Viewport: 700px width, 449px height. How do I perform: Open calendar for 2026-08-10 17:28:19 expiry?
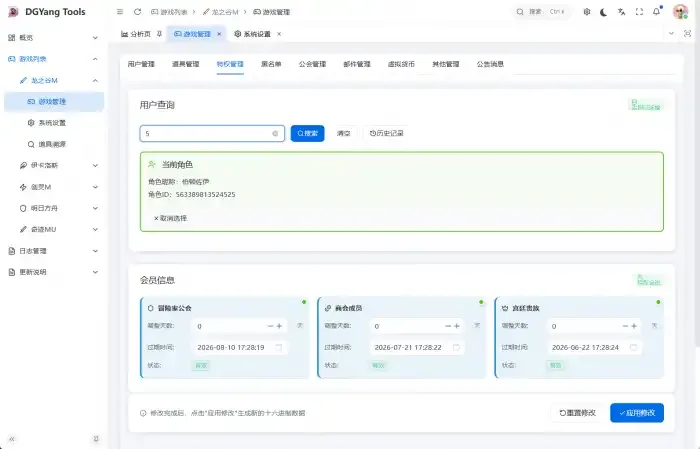coord(279,347)
